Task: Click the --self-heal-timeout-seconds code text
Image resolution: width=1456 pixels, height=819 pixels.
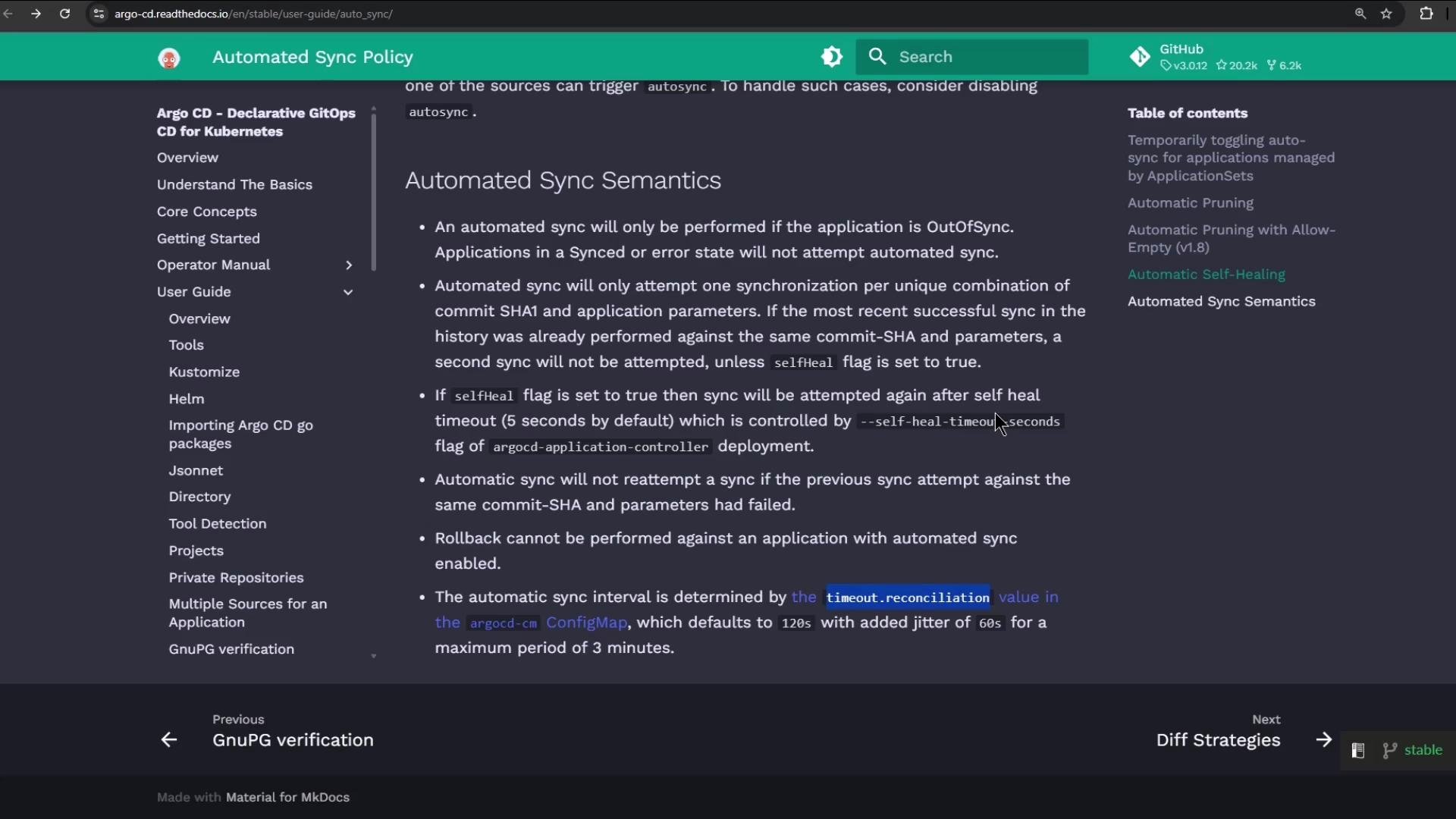Action: [960, 422]
